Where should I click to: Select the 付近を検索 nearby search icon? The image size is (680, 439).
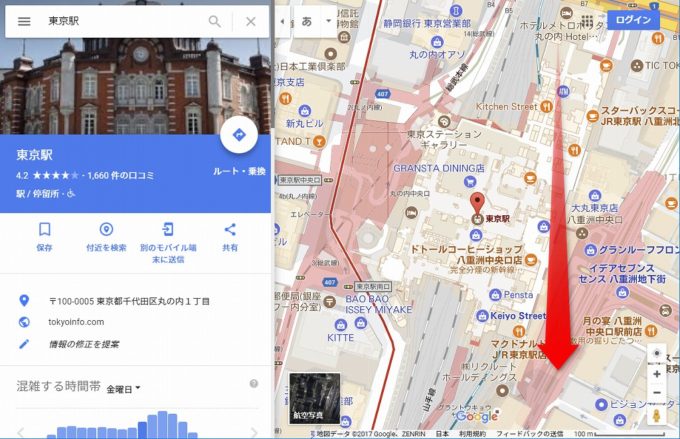[106, 230]
